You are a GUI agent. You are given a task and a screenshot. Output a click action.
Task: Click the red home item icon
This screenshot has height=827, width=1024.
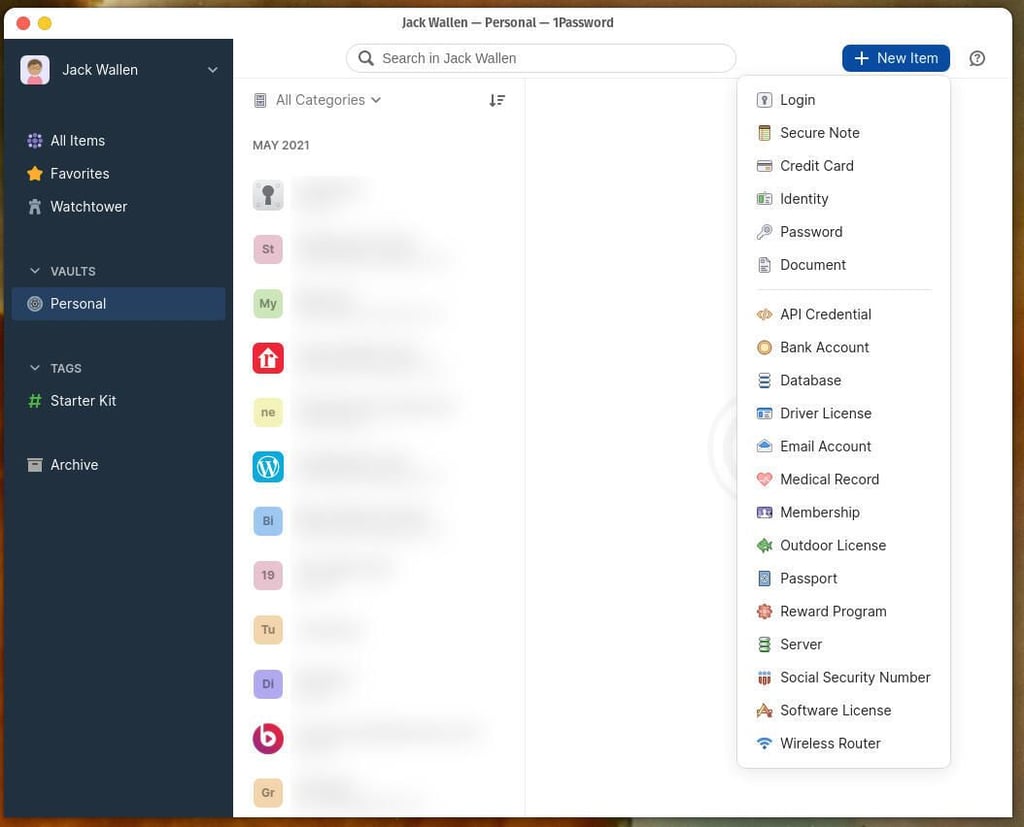[268, 358]
